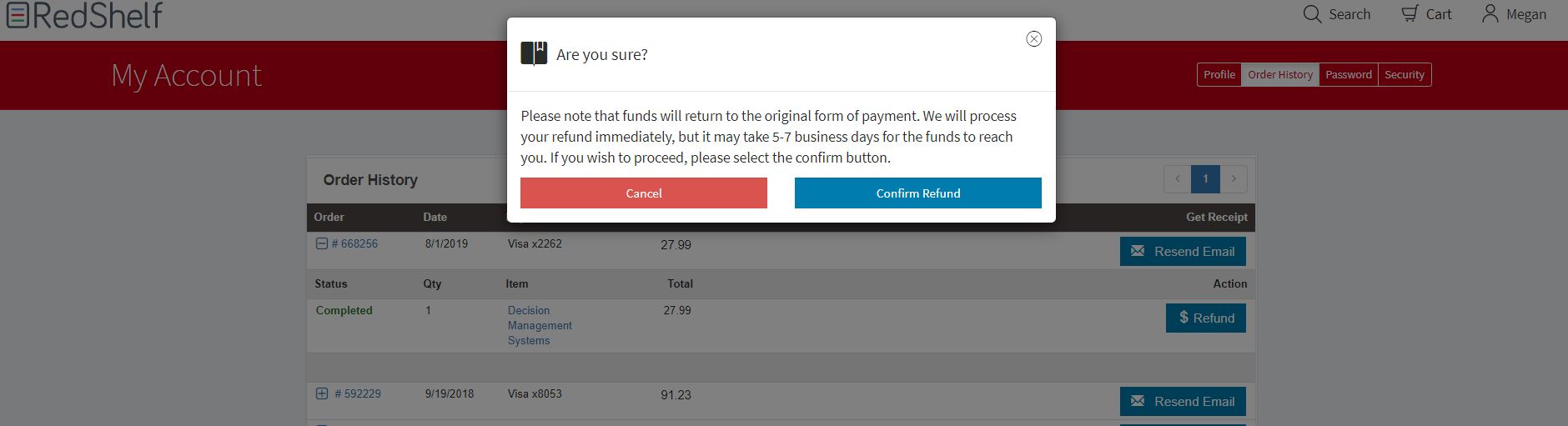
Task: Select the Order History tab
Action: [x=1280, y=74]
